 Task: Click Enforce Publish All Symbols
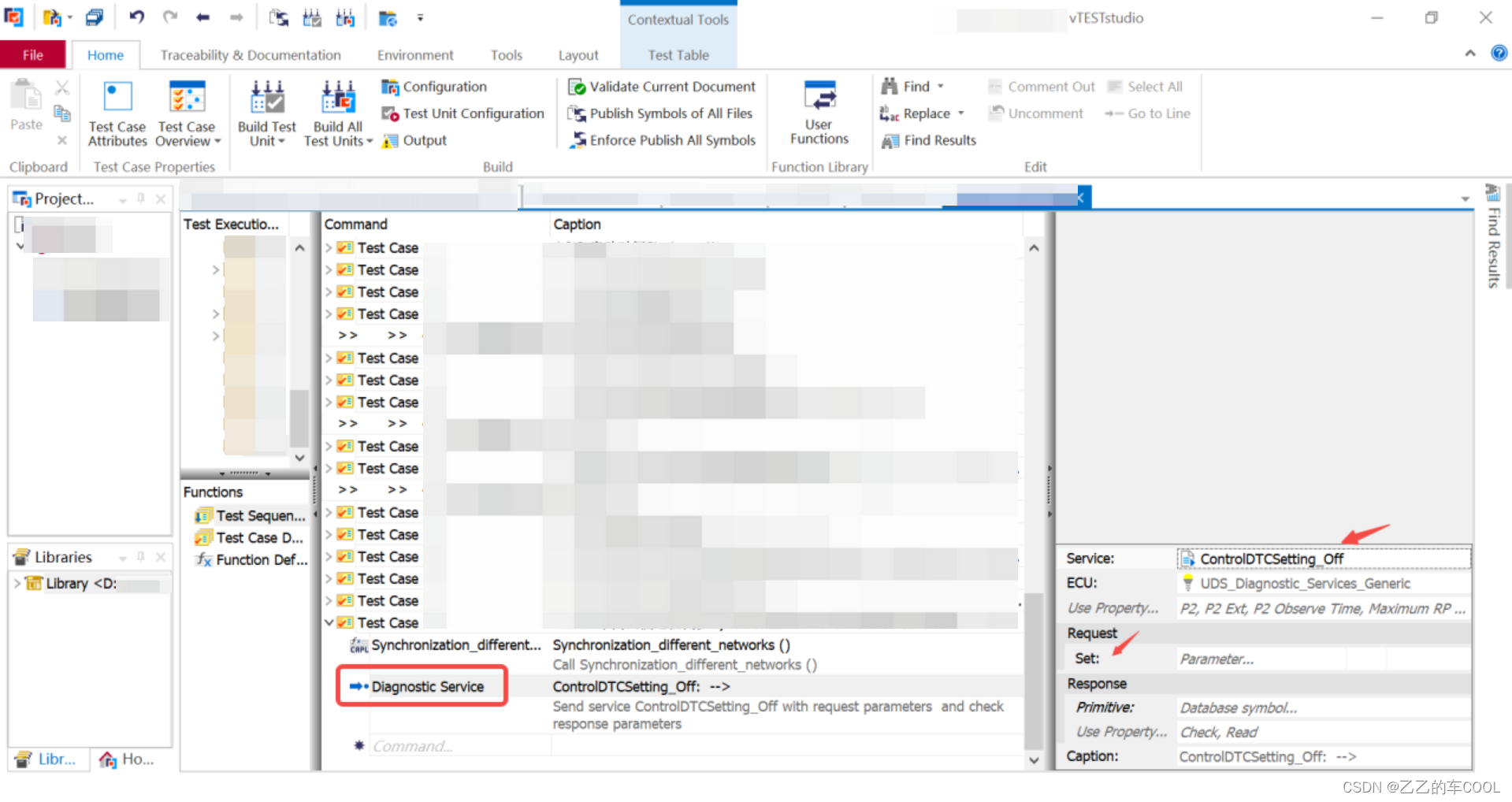point(662,140)
